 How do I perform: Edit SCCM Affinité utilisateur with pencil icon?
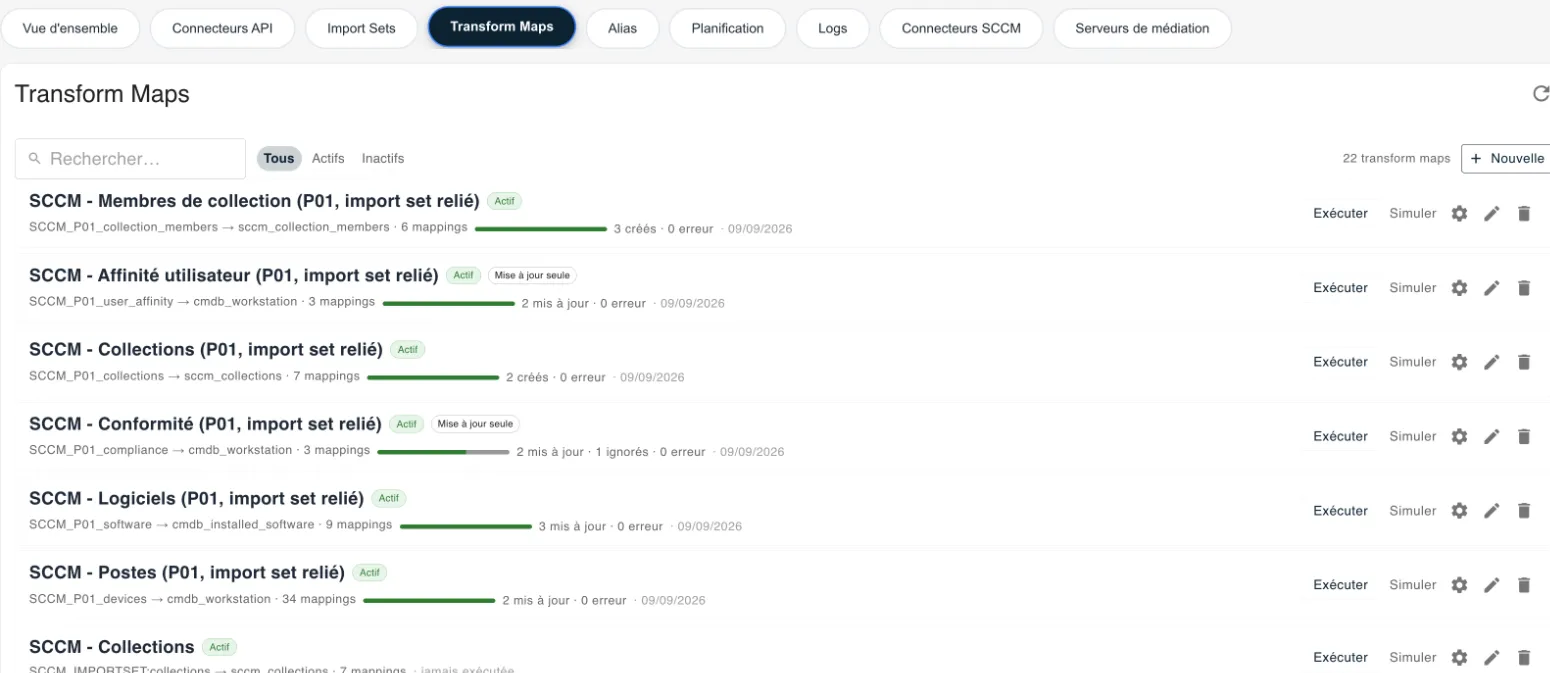1491,288
